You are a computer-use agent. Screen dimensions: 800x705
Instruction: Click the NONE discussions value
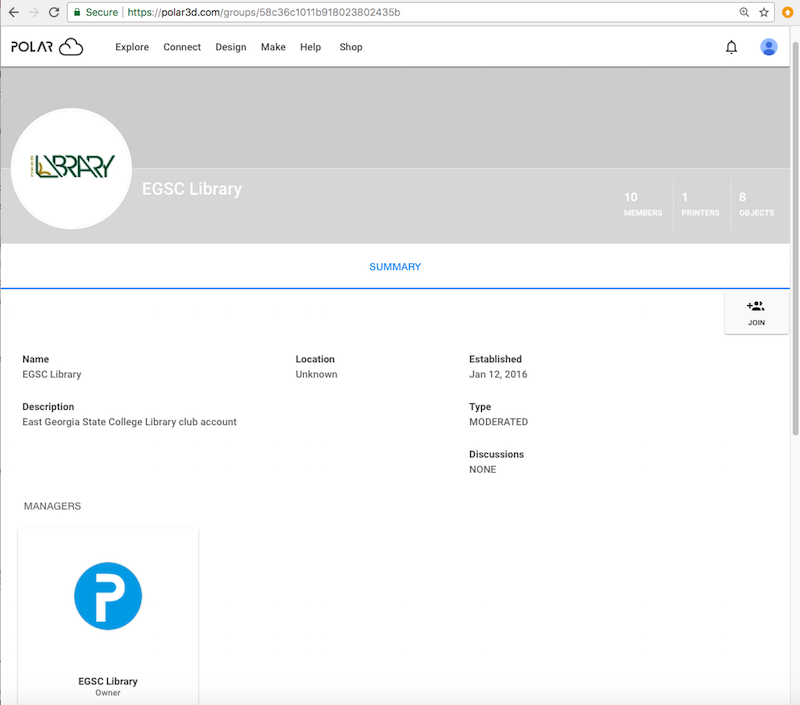(483, 469)
